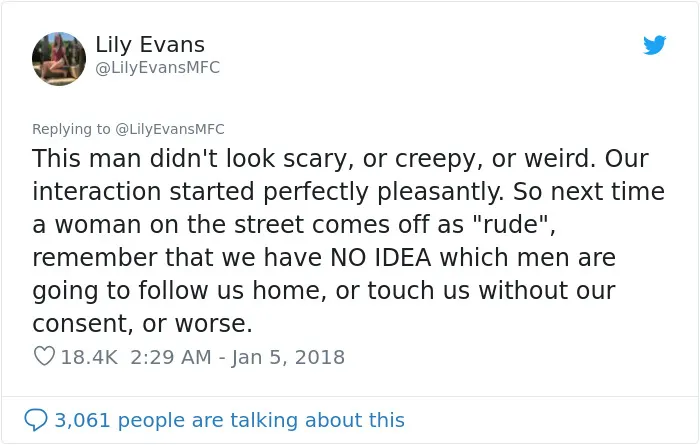Open @LilyEvansMFC in the Replying to line
700x445 pixels.
tap(170, 129)
